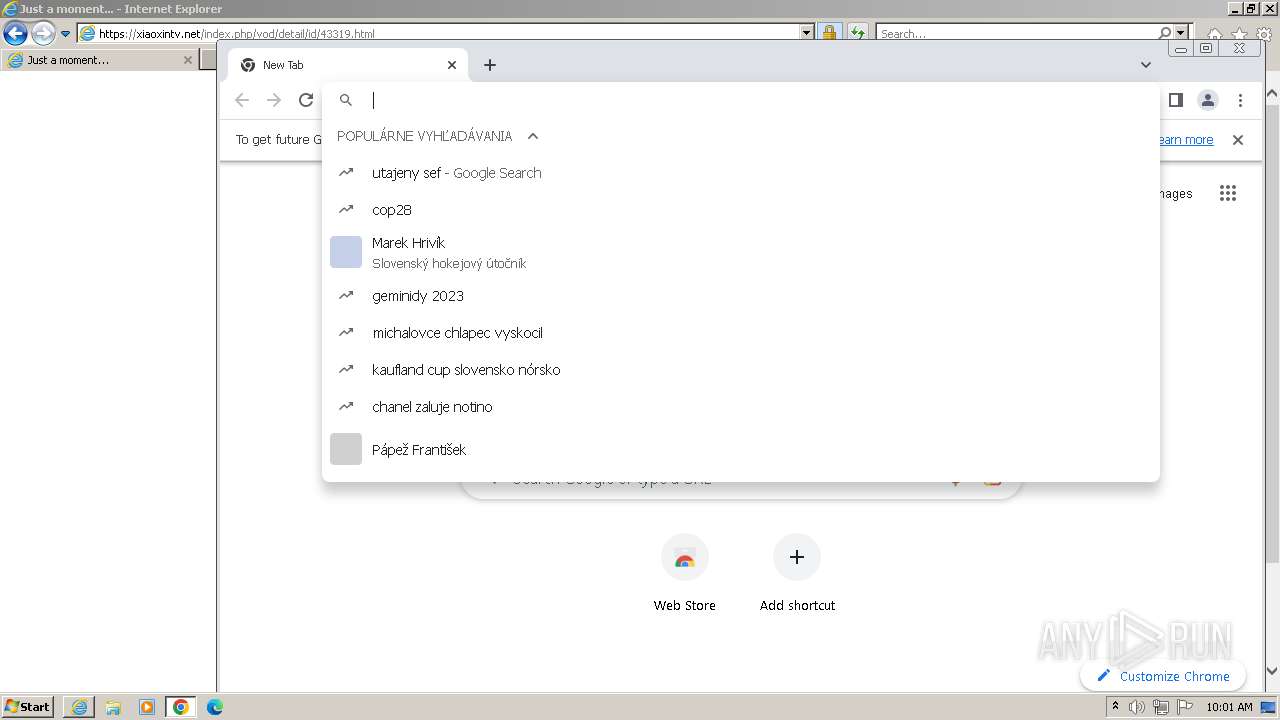The image size is (1280, 720).
Task: Open Chrome side panel
Action: pyautogui.click(x=1176, y=100)
